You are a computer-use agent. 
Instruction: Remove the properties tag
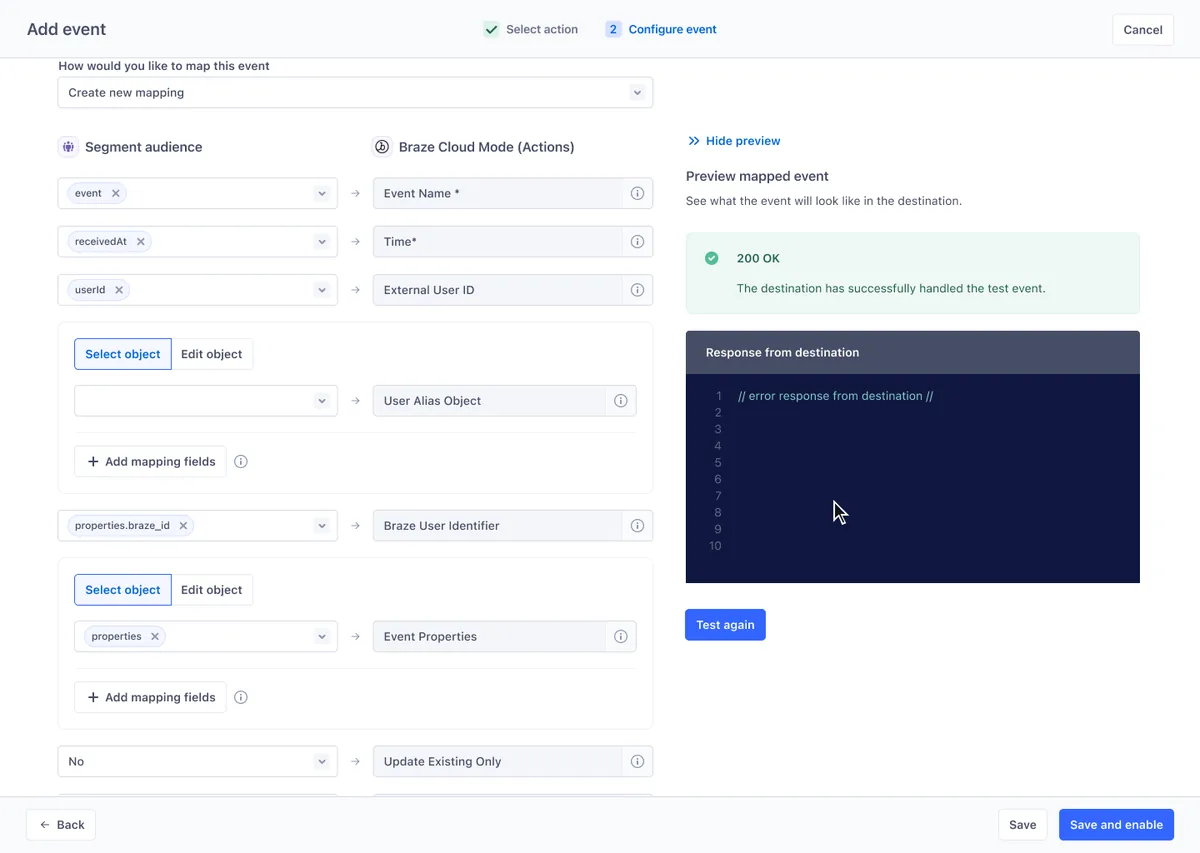click(x=155, y=636)
